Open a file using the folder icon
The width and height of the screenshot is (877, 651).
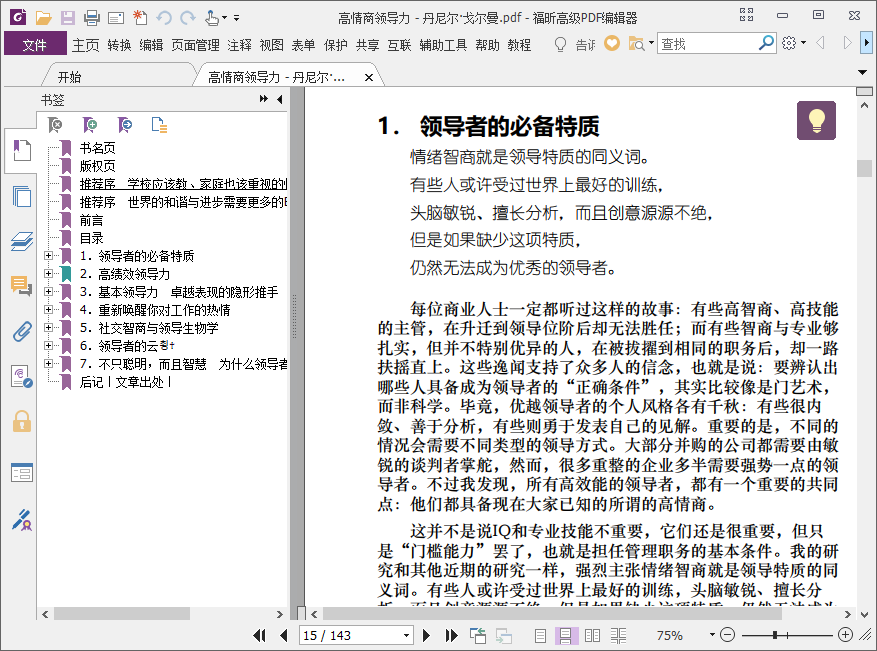(44, 18)
